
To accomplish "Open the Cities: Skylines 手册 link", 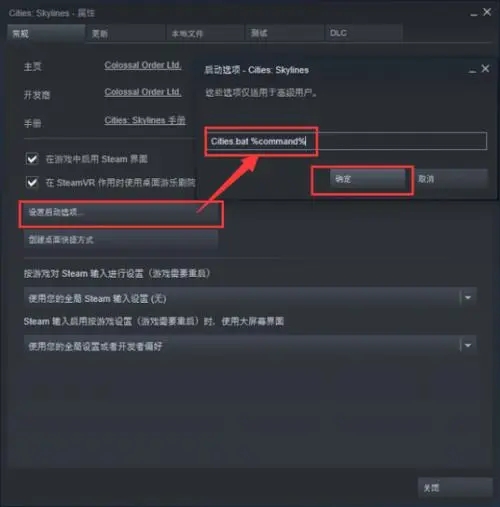I will [x=145, y=120].
